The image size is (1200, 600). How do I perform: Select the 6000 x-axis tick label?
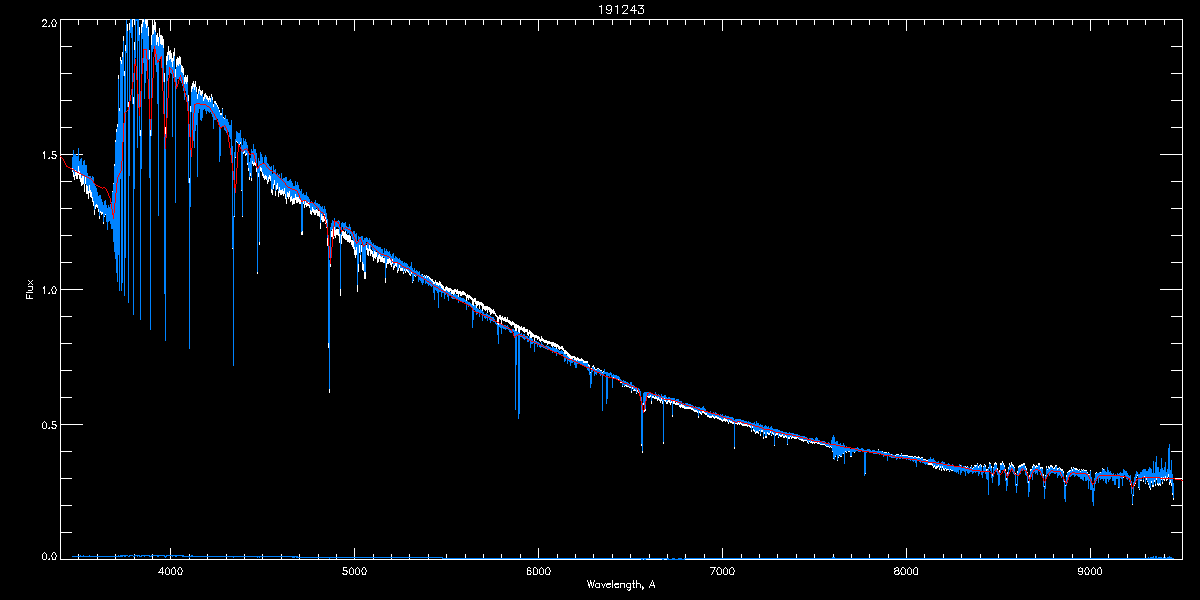pyautogui.click(x=538, y=572)
